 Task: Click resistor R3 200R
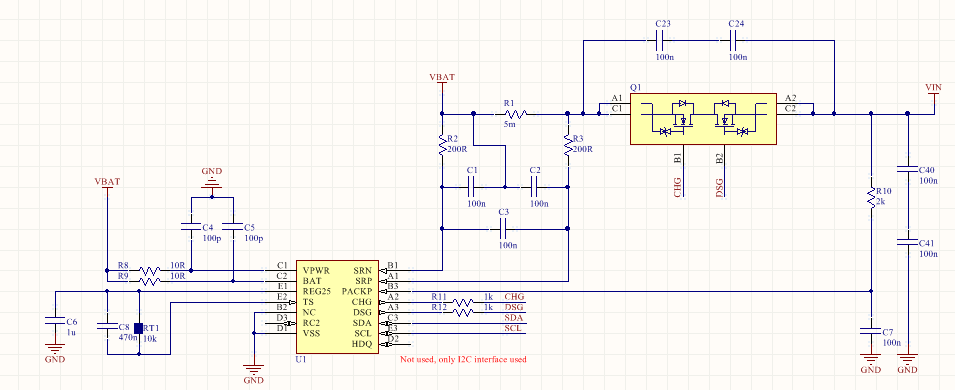click(568, 145)
